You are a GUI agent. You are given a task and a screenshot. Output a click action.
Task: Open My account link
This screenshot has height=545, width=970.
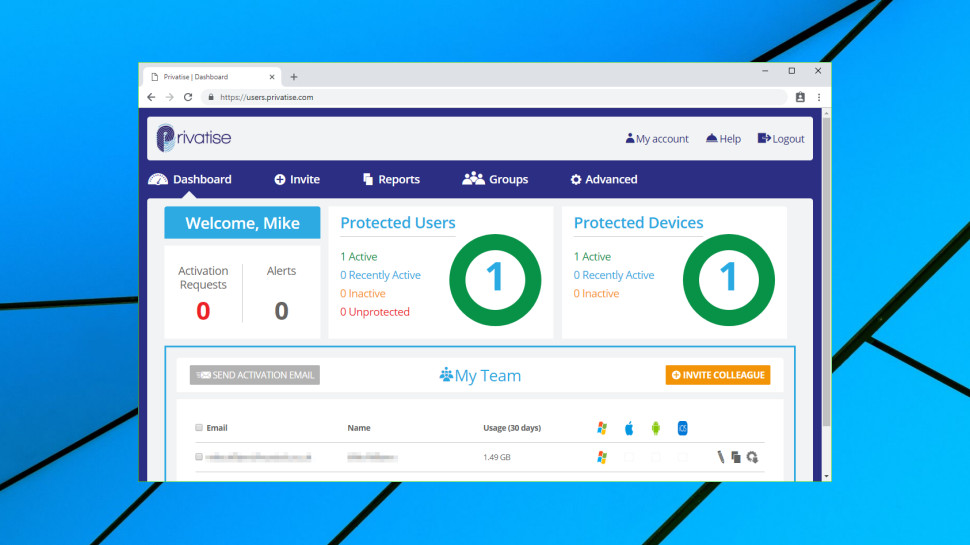click(656, 139)
